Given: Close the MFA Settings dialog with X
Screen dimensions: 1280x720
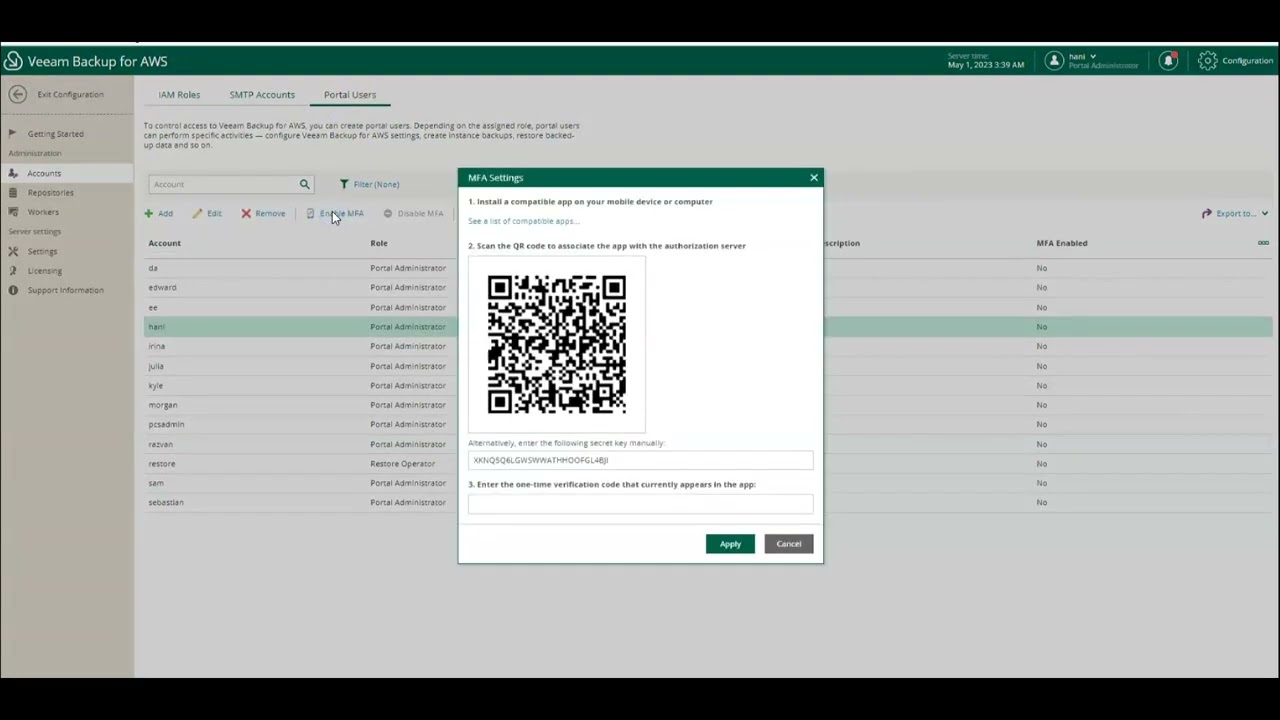Looking at the screenshot, I should click(814, 177).
